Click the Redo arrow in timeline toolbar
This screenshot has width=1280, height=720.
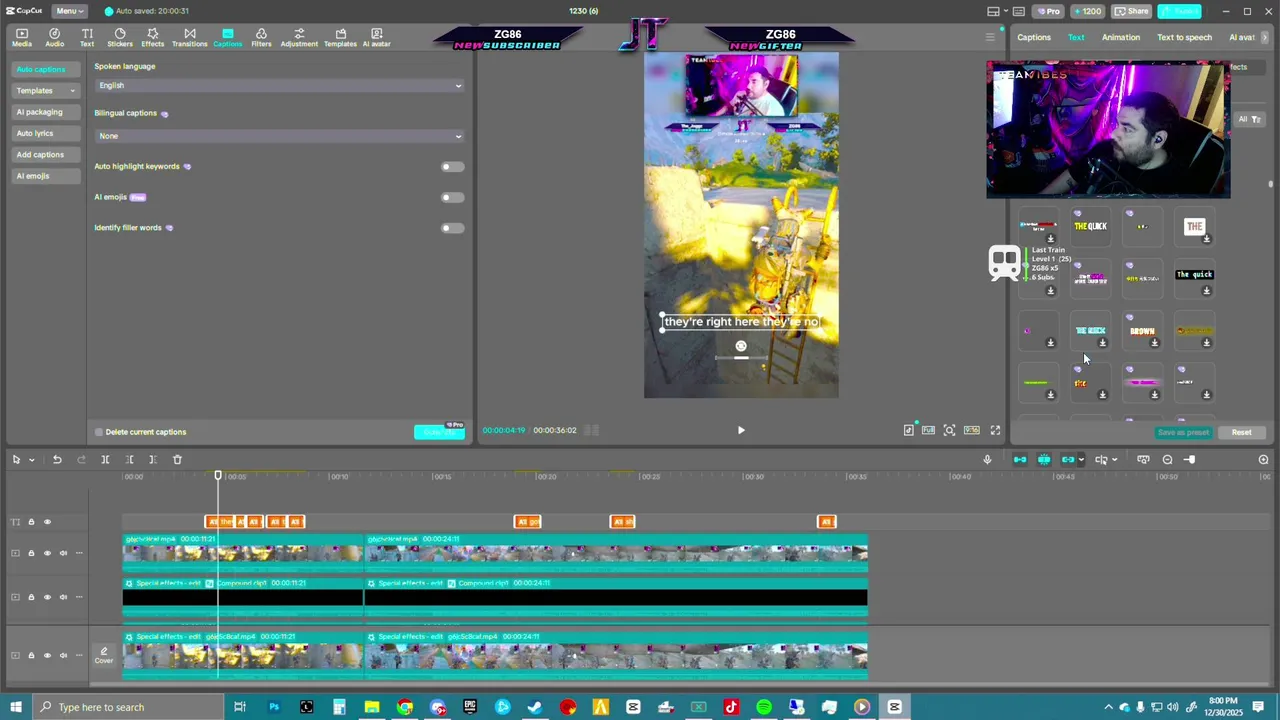81,459
